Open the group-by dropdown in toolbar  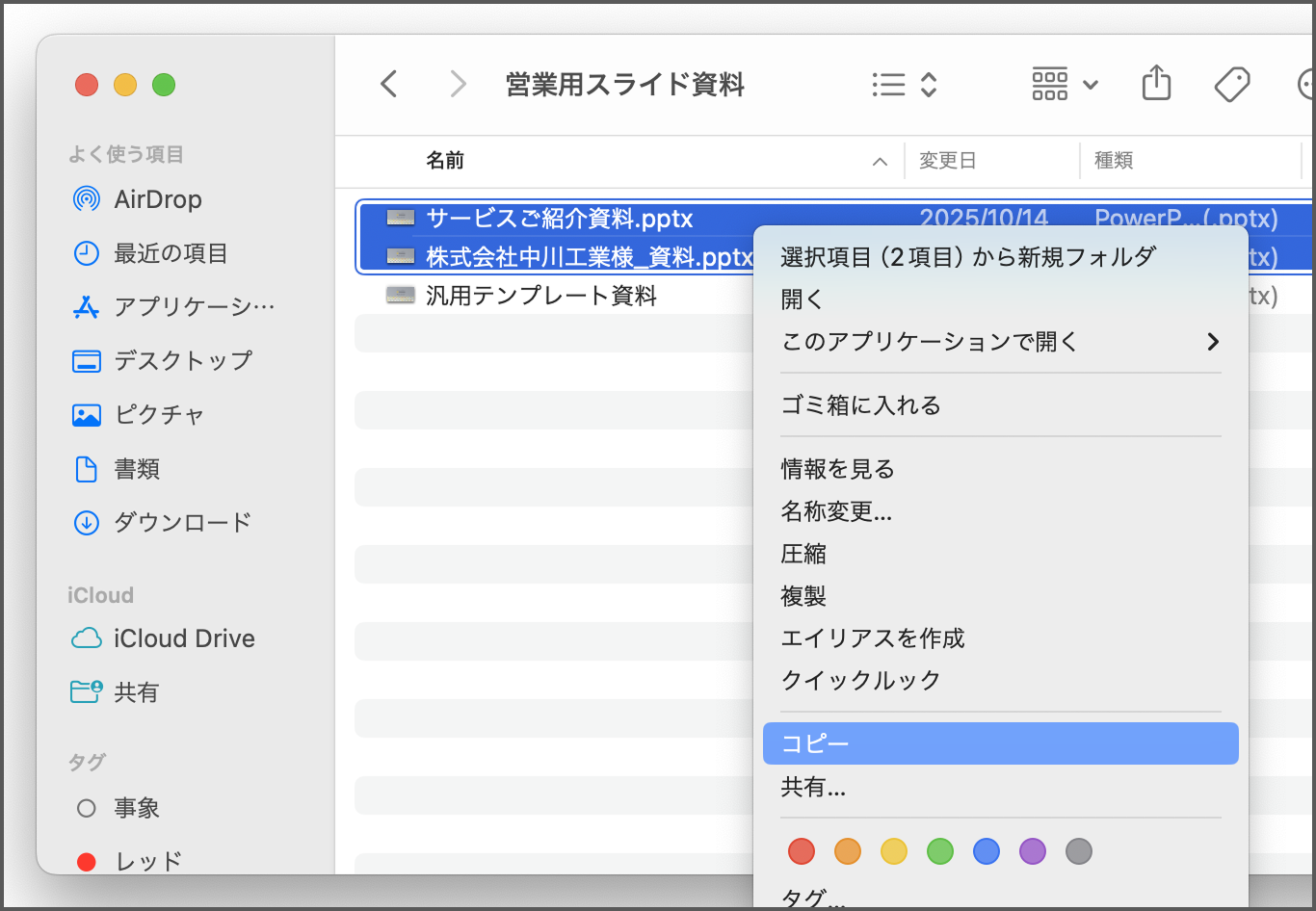click(x=1064, y=84)
